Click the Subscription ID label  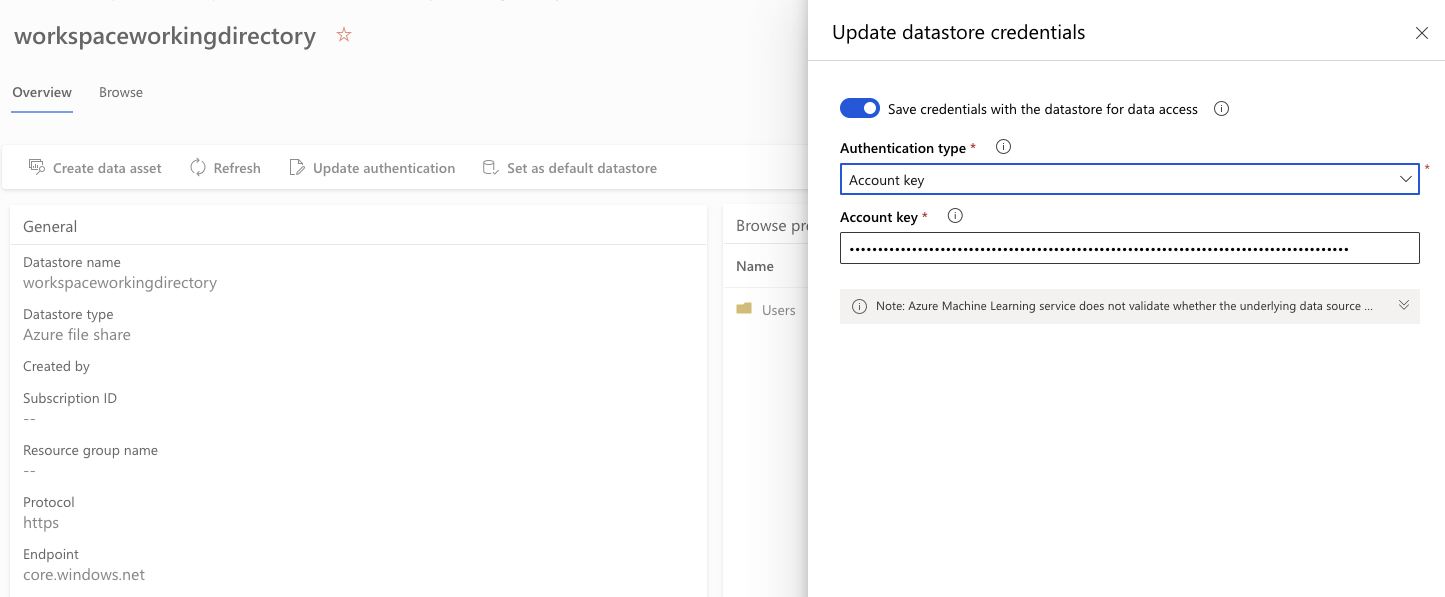tap(70, 398)
